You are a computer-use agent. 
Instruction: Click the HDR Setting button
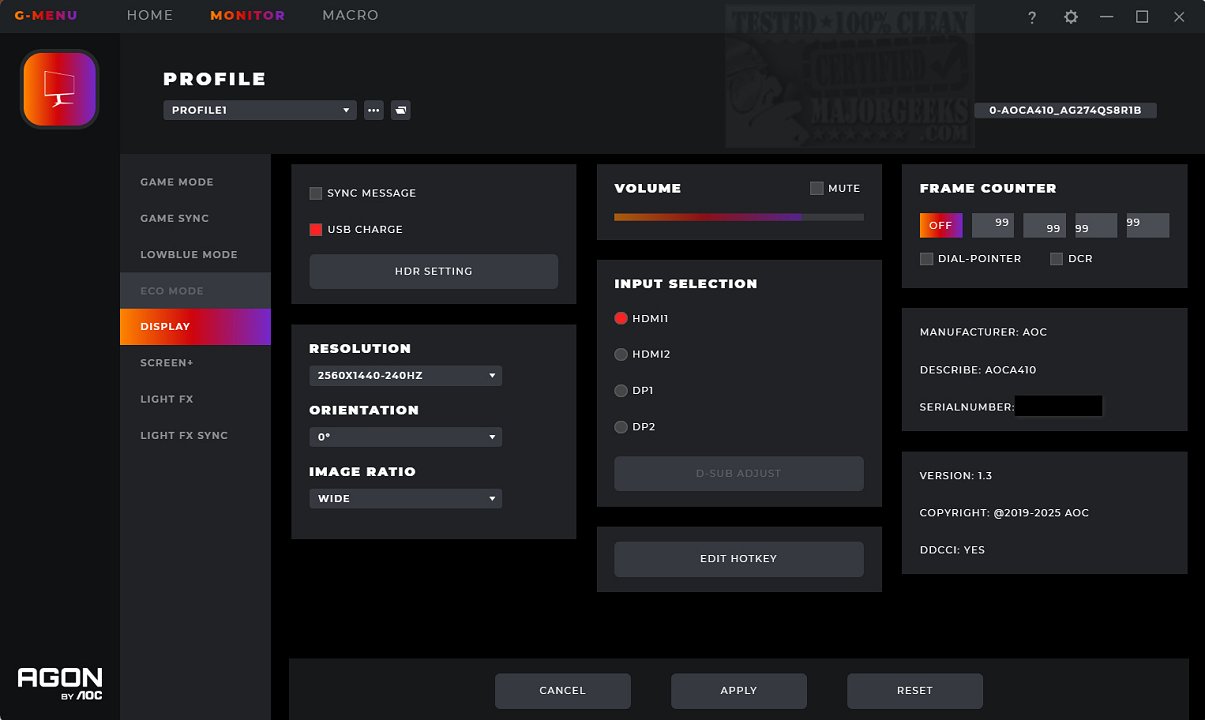coord(433,271)
